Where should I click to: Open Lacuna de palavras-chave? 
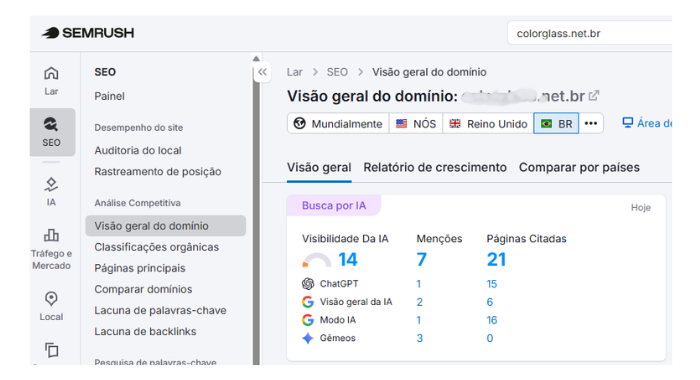(x=160, y=310)
